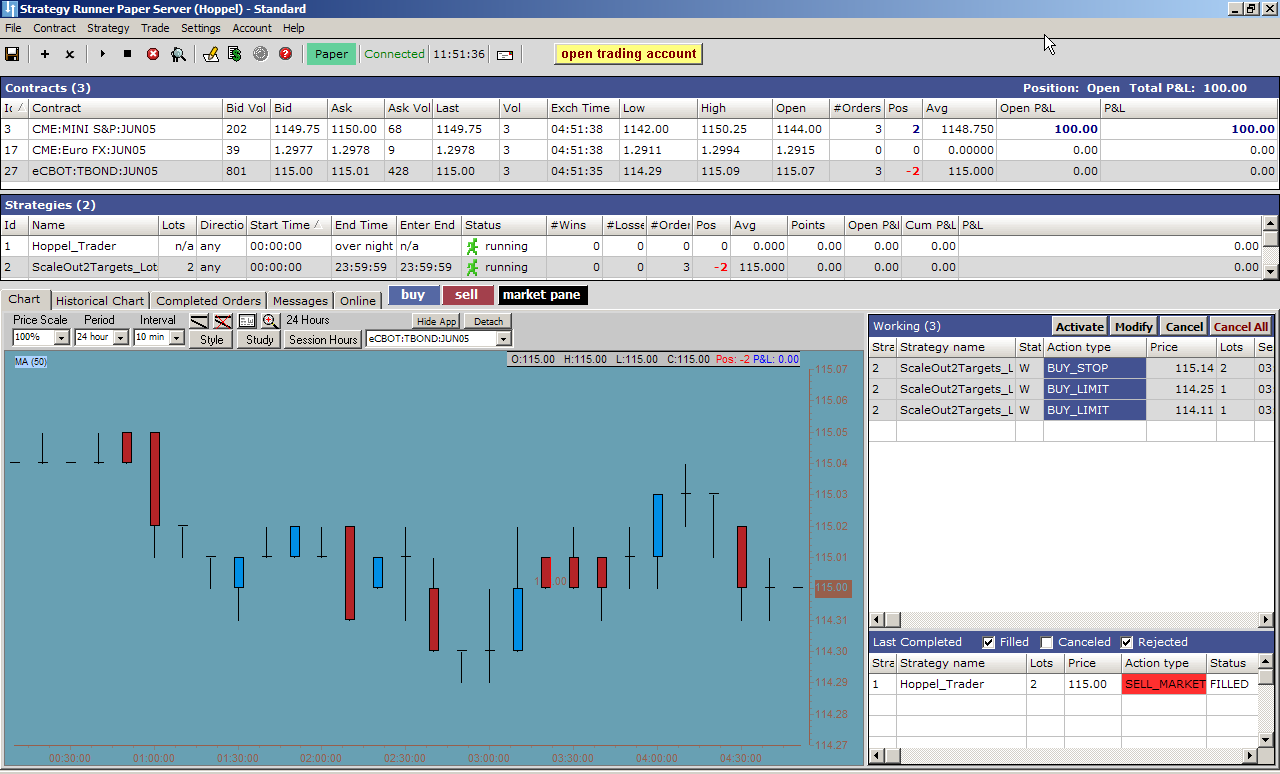Toggle the Rejected checkbox
Screen dimensions: 1280x774
[1127, 642]
